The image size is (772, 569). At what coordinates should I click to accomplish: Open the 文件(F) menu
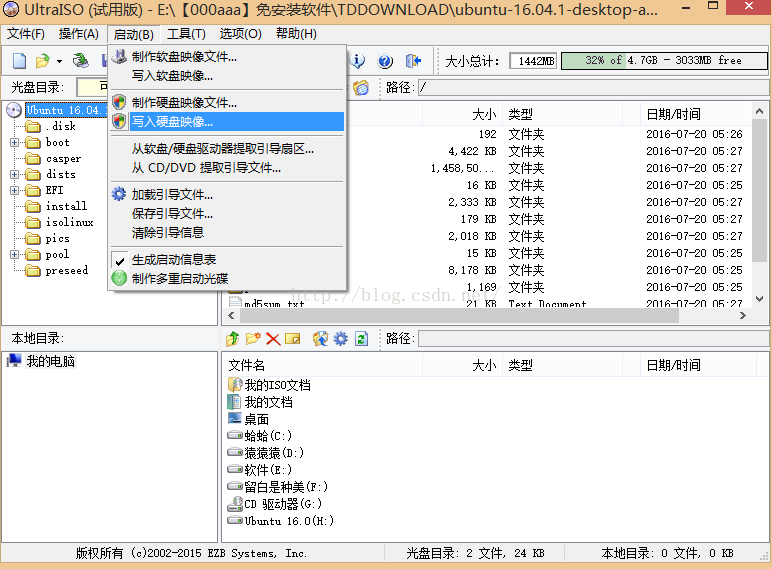pos(26,34)
